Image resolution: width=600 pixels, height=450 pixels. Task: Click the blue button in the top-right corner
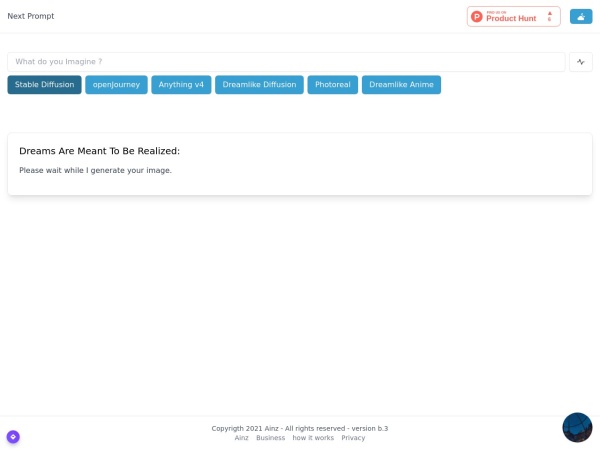(x=580, y=16)
